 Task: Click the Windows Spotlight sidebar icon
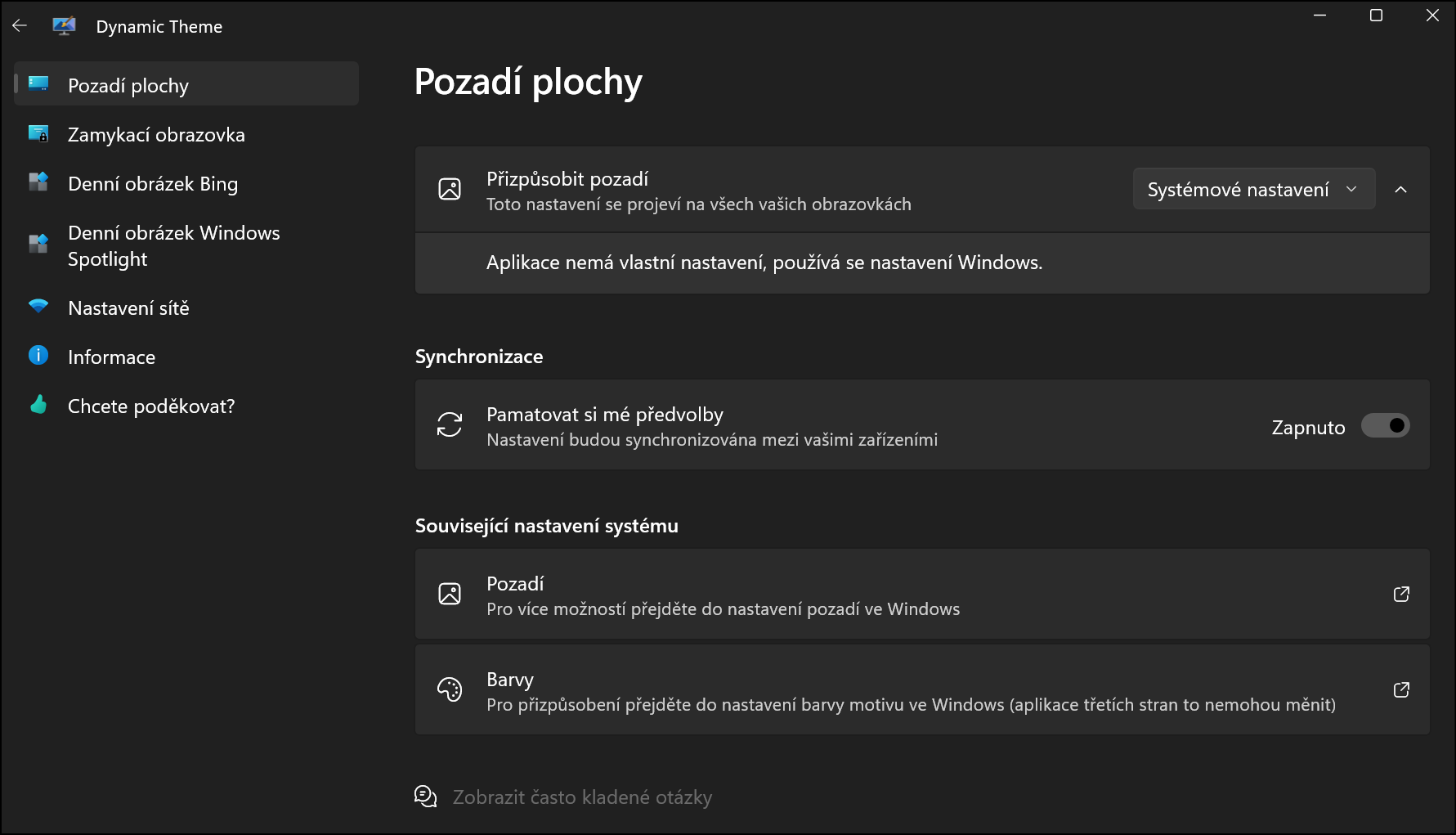pos(38,244)
